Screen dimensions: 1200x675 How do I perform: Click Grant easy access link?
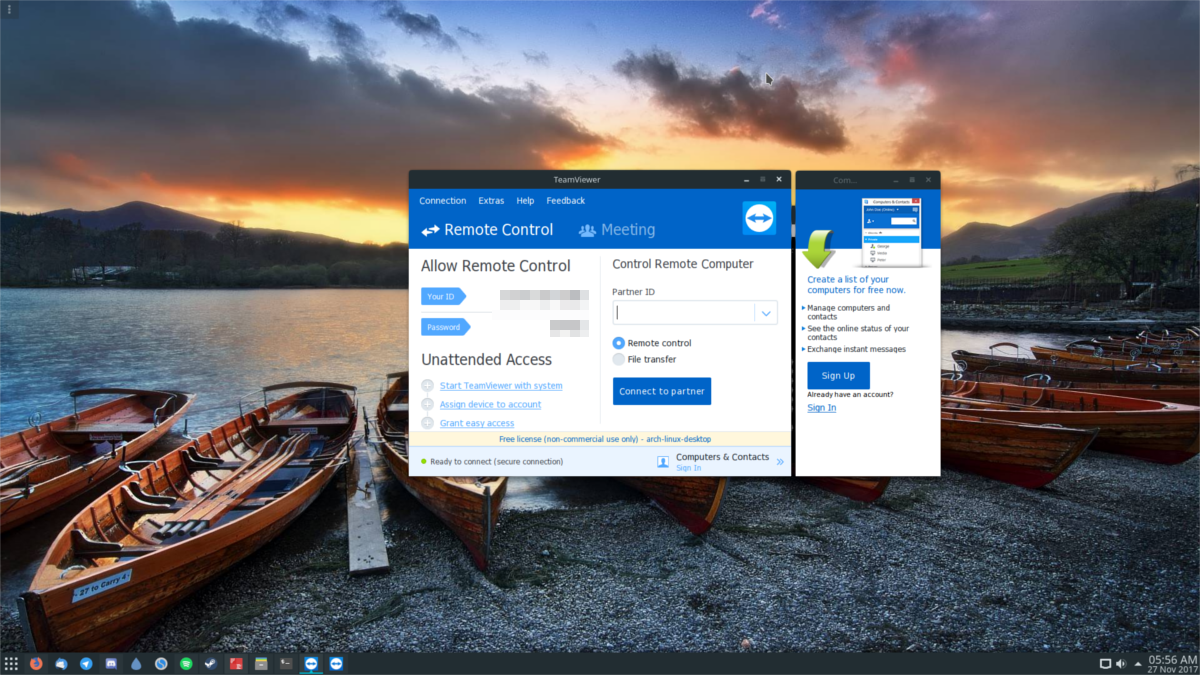[x=477, y=424]
